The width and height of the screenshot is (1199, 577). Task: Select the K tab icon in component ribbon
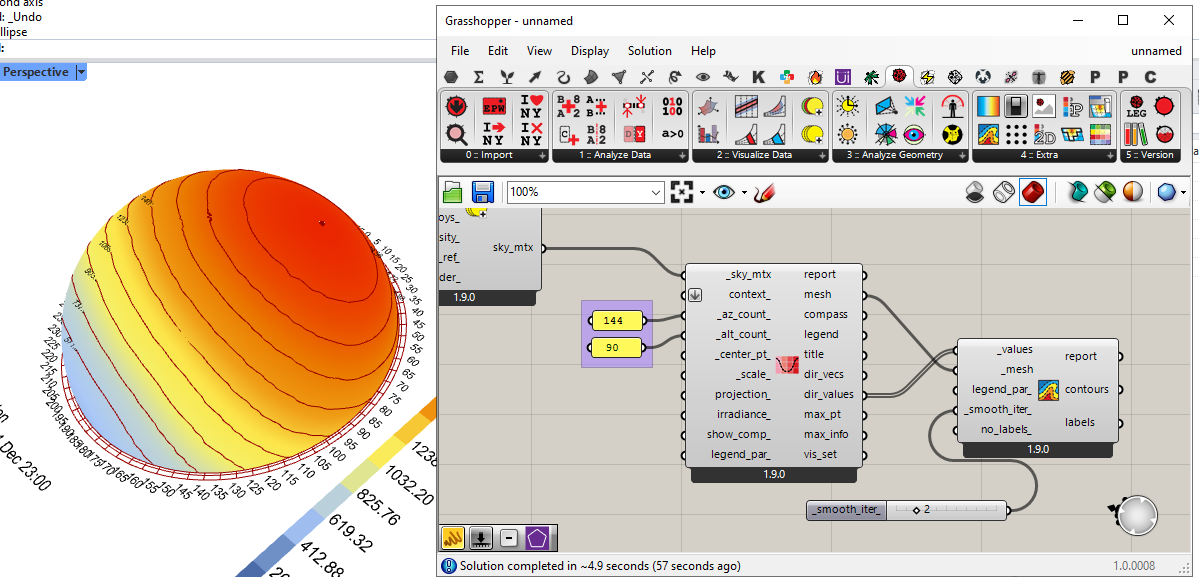tap(758, 77)
